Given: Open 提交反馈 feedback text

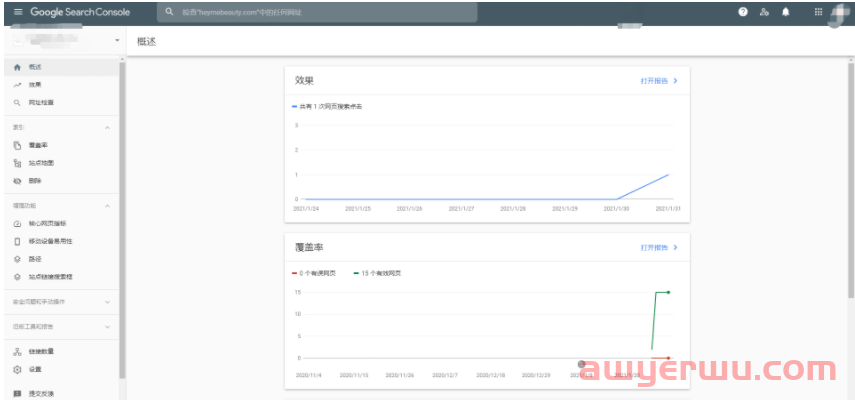Looking at the screenshot, I should 41,393.
